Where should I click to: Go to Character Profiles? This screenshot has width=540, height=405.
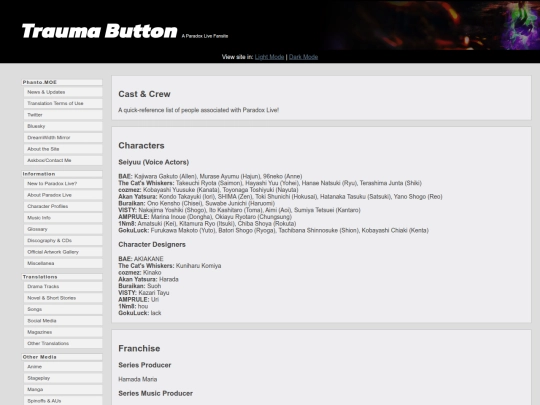[63, 206]
